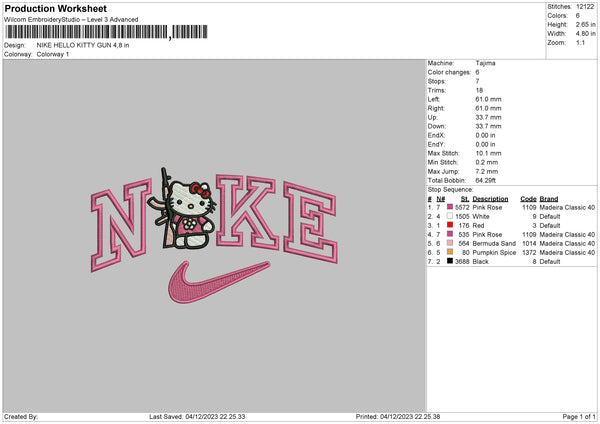Click the letter N in the design
This screenshot has width=600, height=424.
pos(120,225)
